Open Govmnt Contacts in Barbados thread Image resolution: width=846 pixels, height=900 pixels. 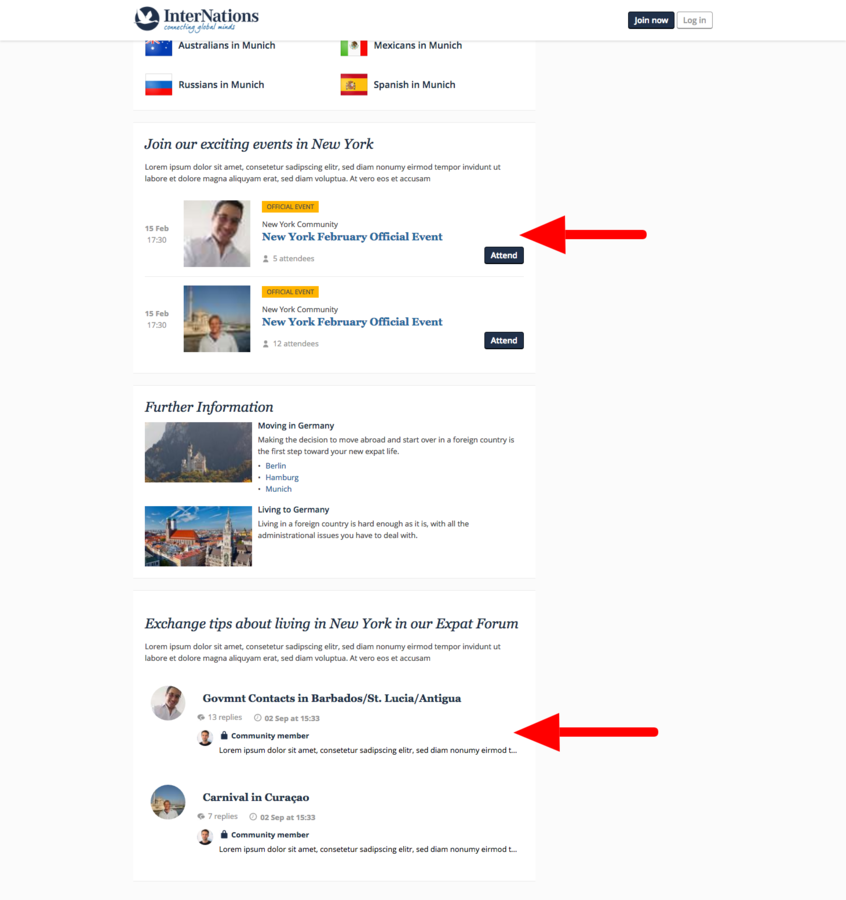pos(332,698)
